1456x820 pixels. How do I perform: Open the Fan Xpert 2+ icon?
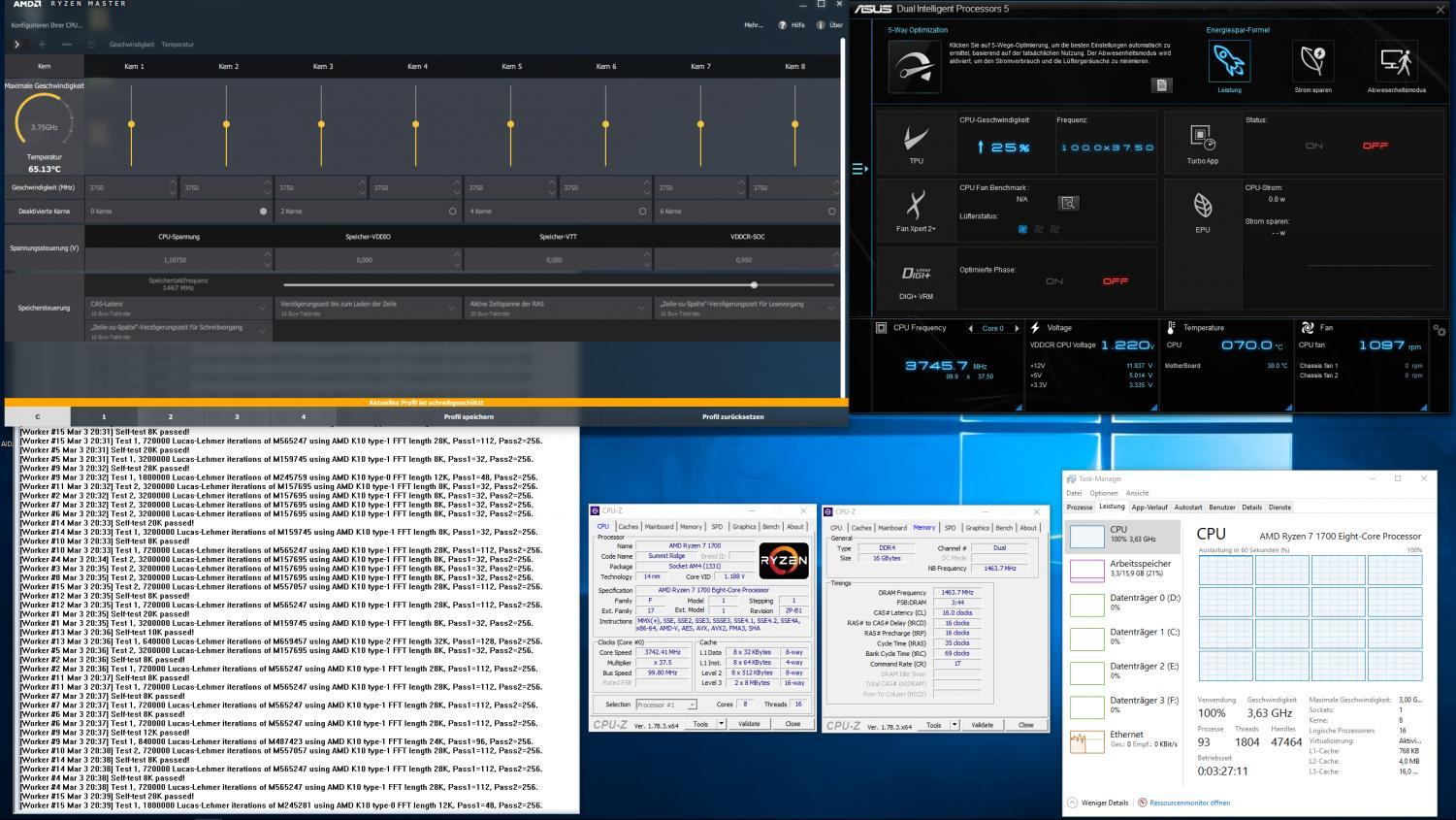click(916, 204)
